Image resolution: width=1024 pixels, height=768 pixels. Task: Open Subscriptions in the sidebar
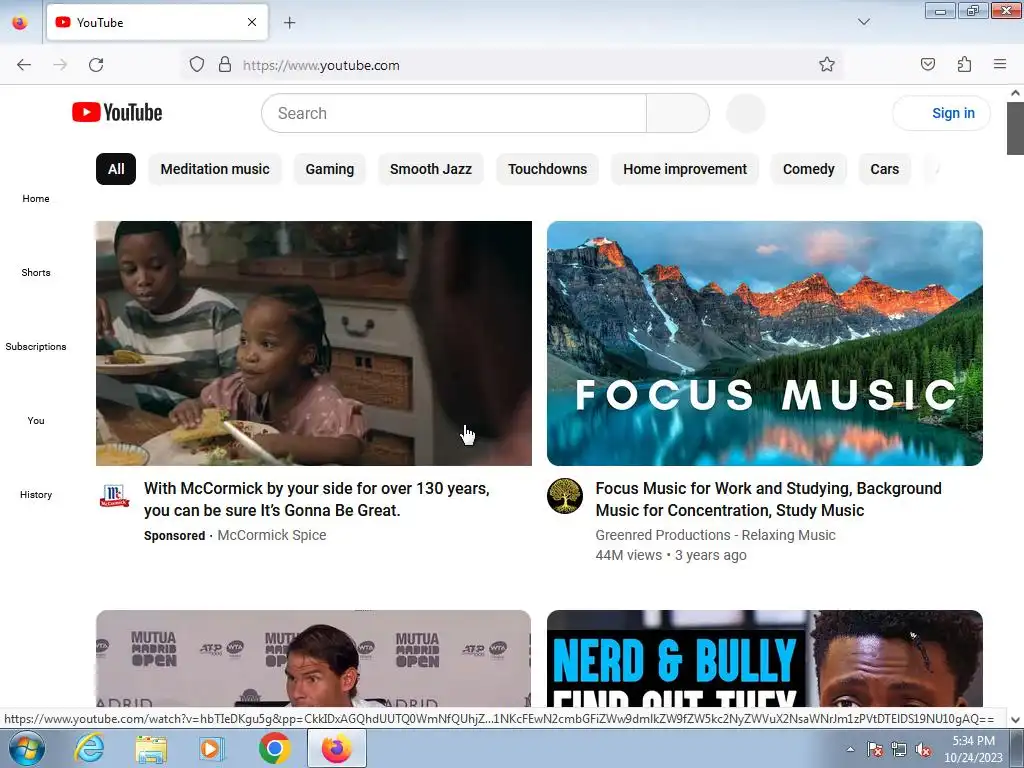tap(36, 346)
